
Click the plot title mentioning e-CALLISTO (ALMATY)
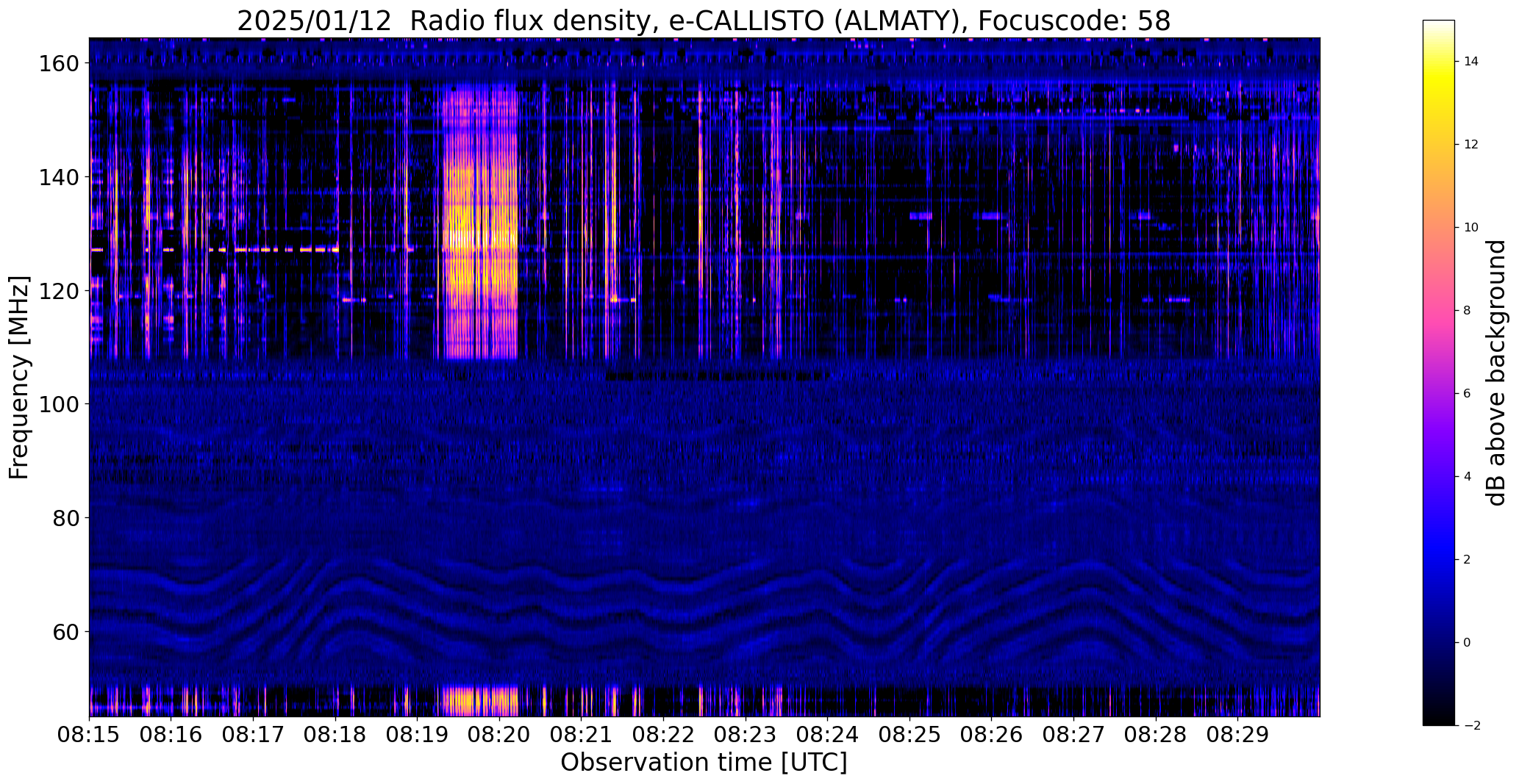[x=704, y=21]
